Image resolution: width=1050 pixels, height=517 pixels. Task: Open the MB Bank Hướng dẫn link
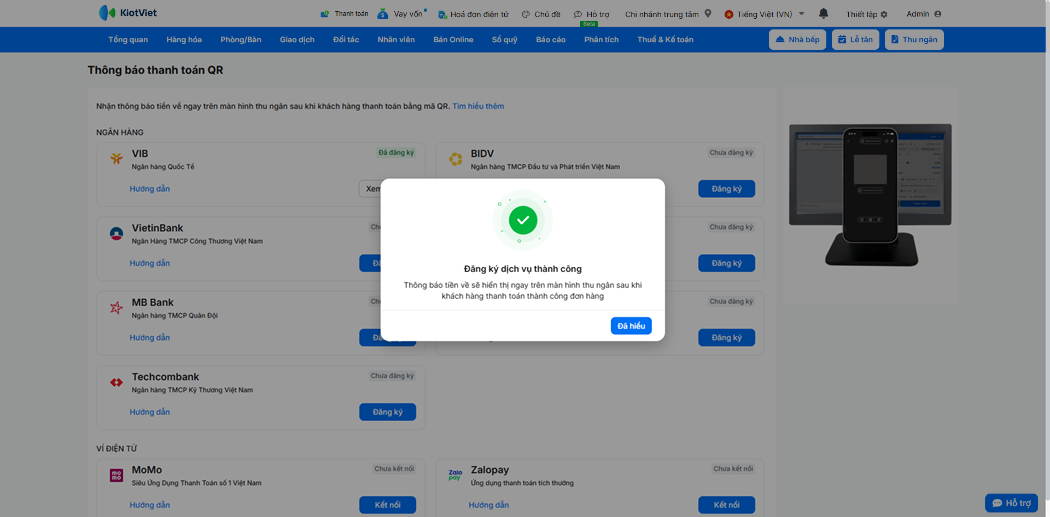150,338
